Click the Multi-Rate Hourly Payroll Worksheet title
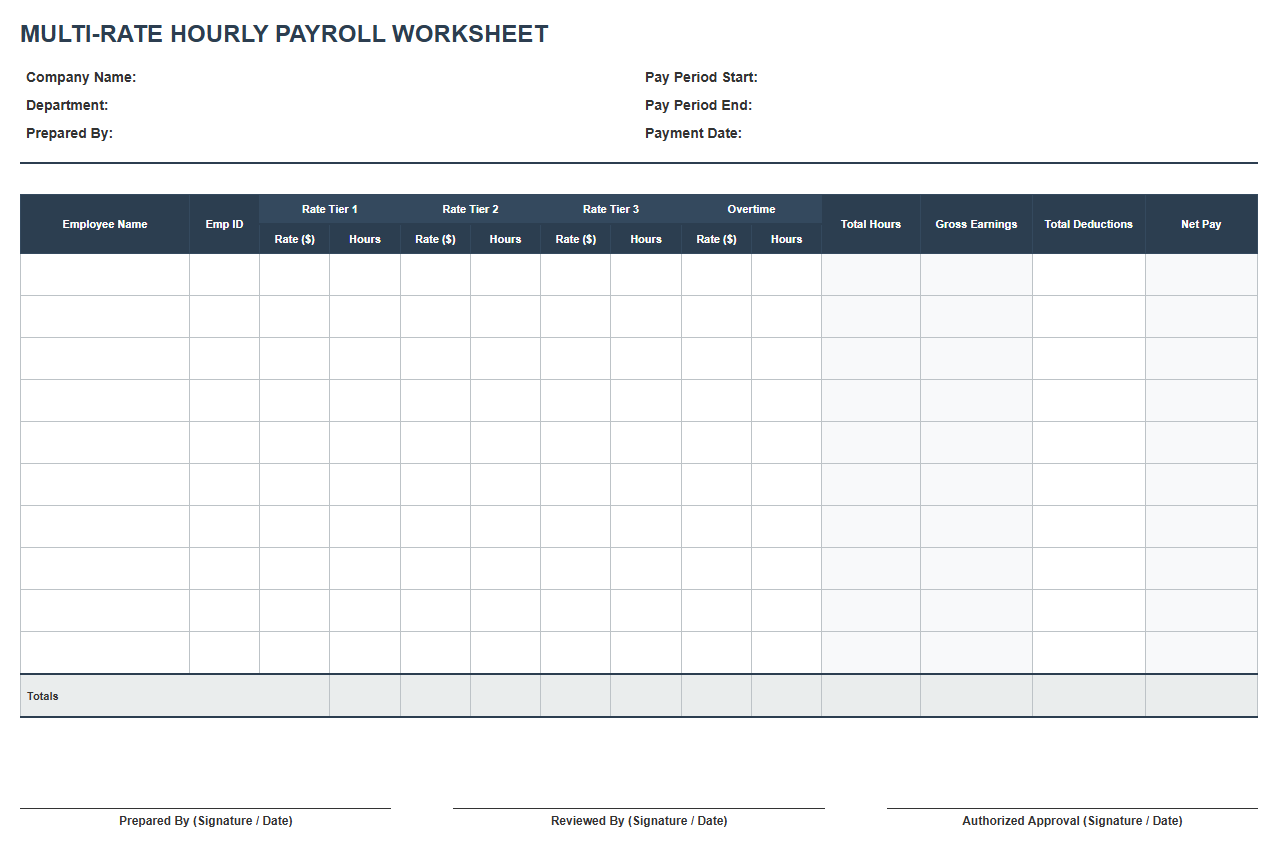Image resolution: width=1278 pixels, height=848 pixels. [284, 34]
